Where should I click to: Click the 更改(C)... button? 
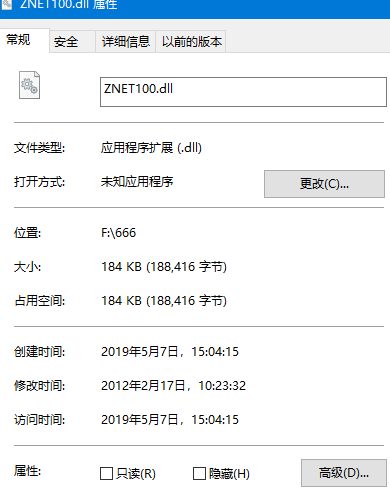click(324, 184)
